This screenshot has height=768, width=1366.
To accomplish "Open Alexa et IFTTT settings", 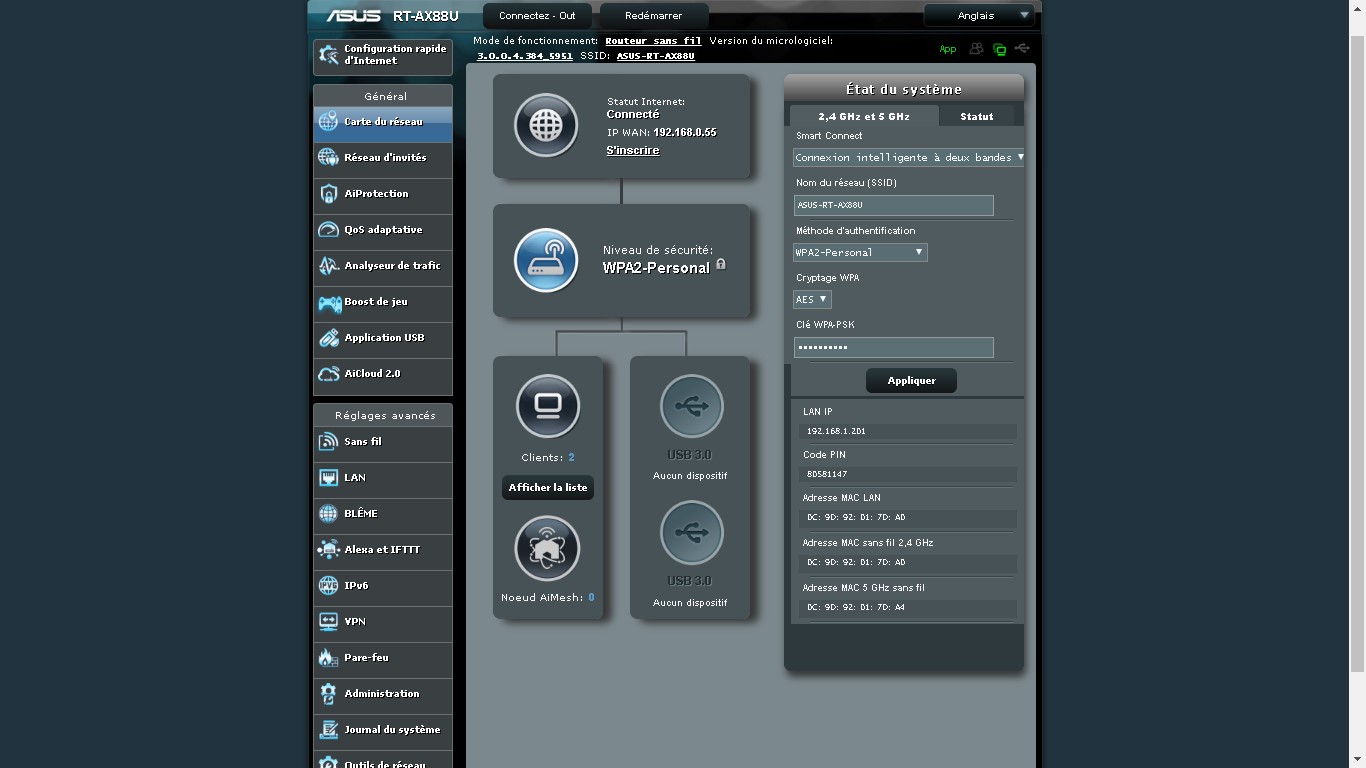I will coord(383,550).
